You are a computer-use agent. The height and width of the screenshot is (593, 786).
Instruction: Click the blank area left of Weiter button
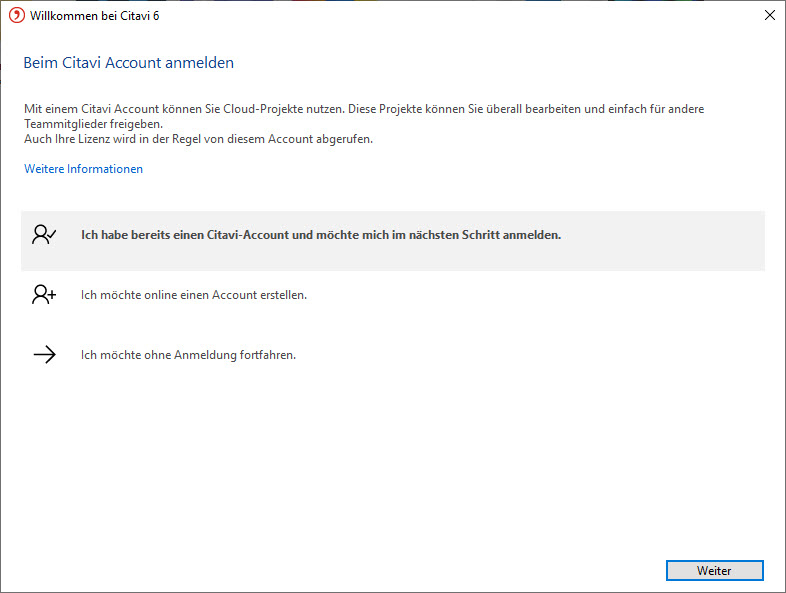point(400,570)
